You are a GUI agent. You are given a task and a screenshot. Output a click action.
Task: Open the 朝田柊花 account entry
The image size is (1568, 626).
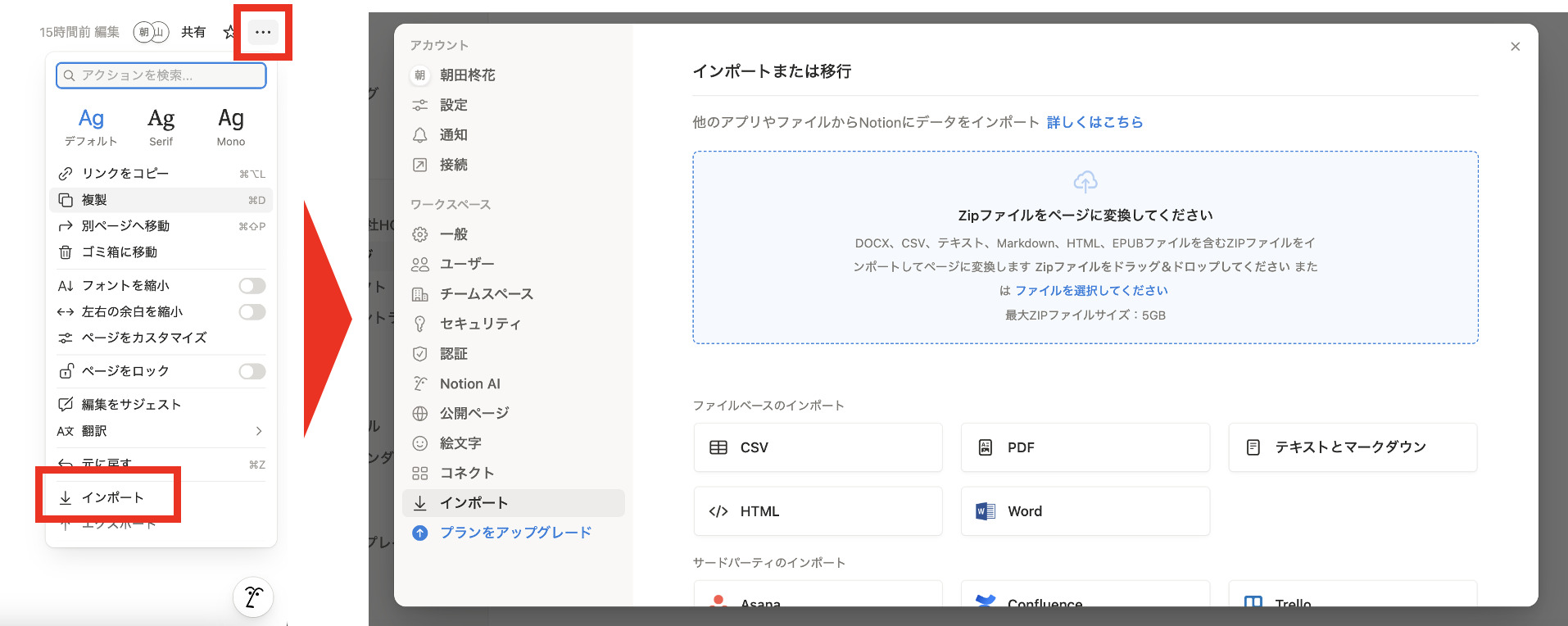[x=513, y=75]
